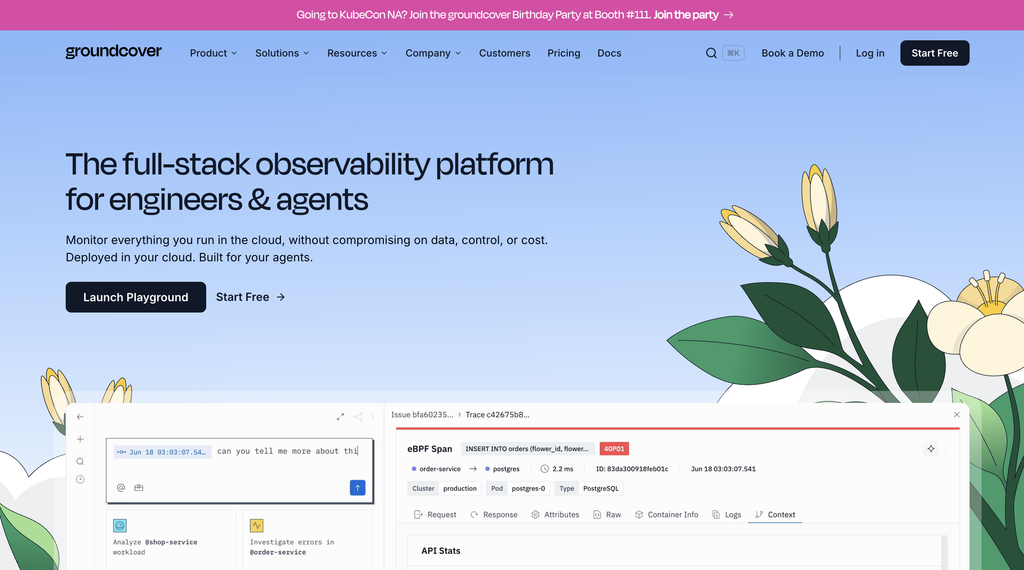Image resolution: width=1024 pixels, height=570 pixels.
Task: Open the history clock icon in sidebar
Action: [x=80, y=479]
